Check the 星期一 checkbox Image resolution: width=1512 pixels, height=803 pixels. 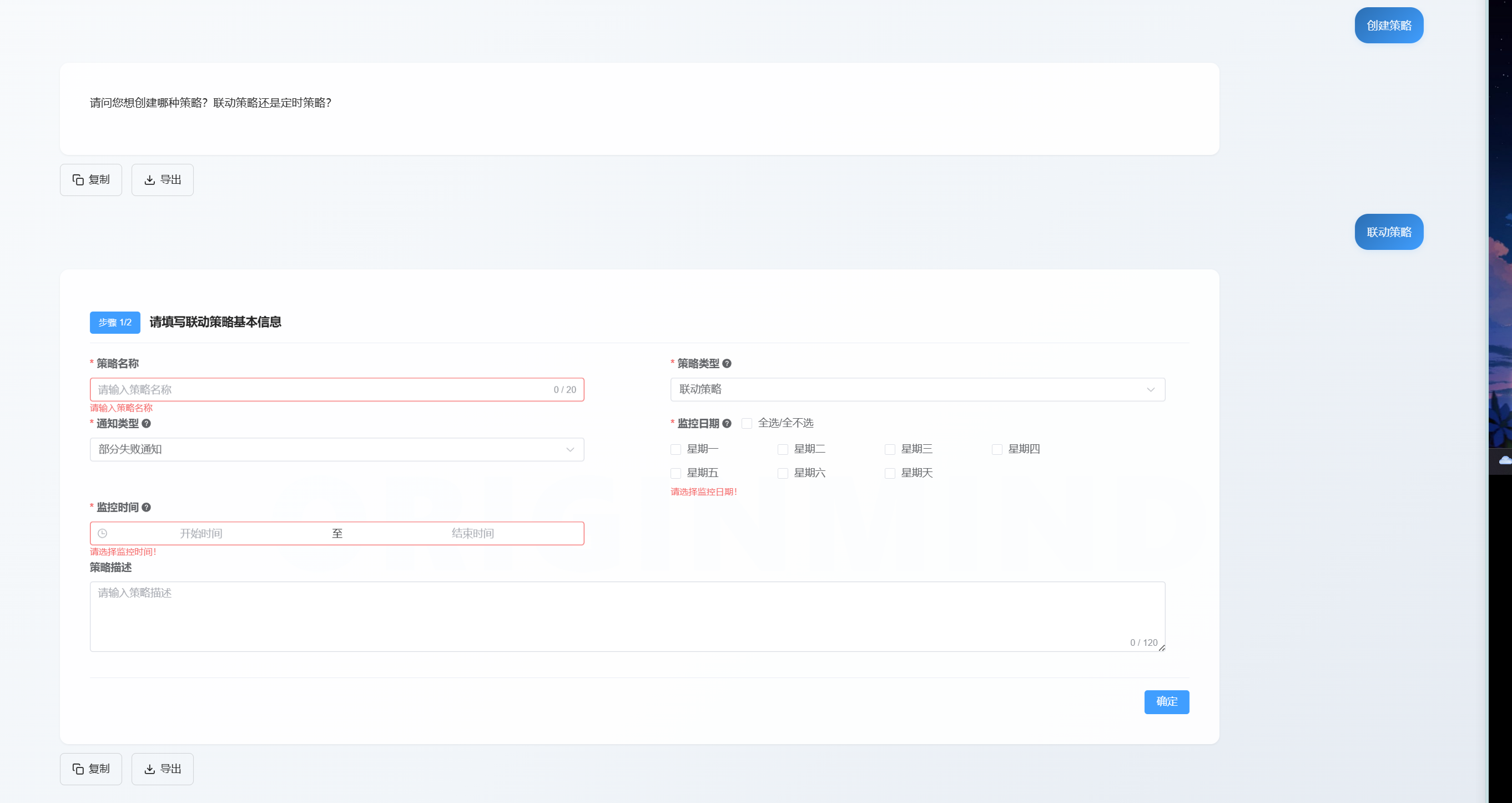(x=676, y=449)
